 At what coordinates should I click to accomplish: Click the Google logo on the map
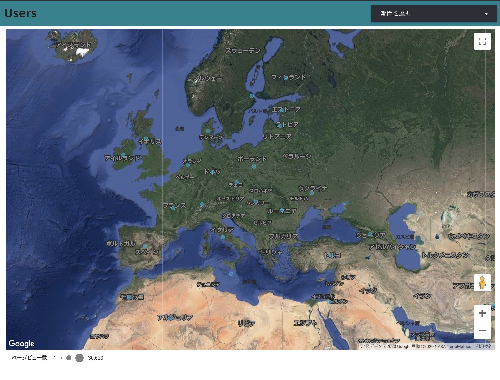[21, 343]
